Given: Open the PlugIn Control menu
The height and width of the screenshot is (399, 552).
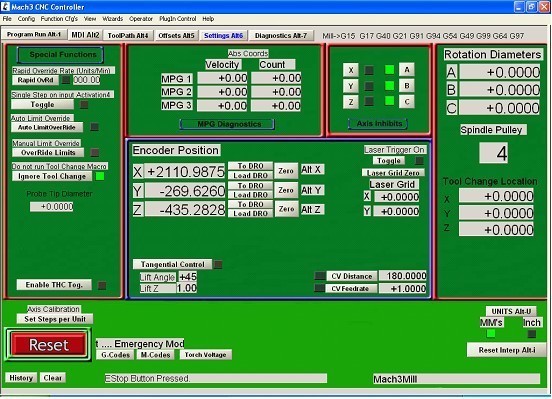Looking at the screenshot, I should coord(177,19).
